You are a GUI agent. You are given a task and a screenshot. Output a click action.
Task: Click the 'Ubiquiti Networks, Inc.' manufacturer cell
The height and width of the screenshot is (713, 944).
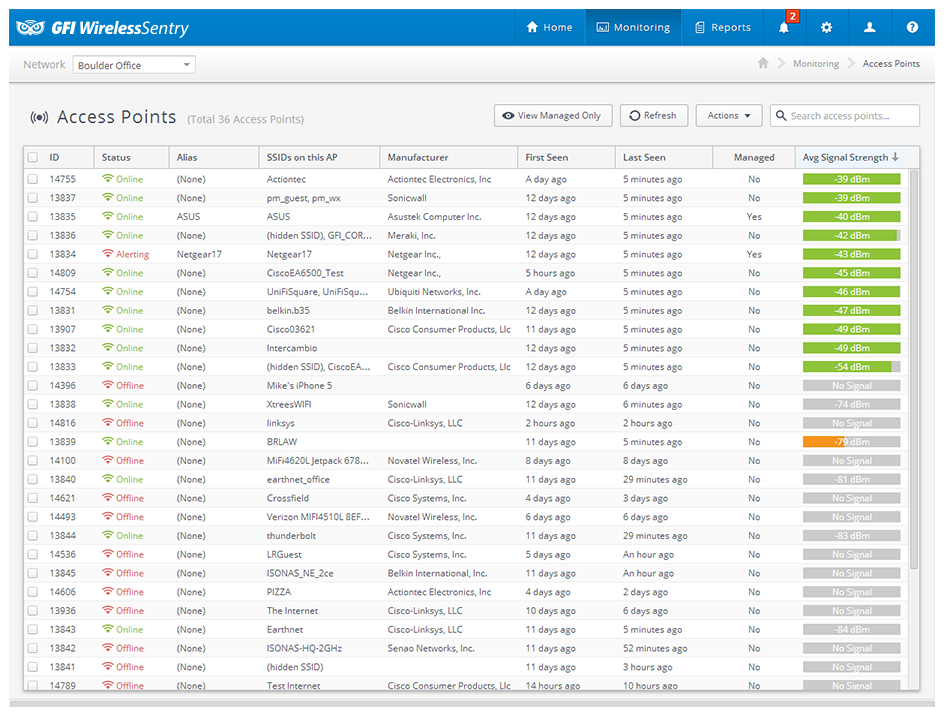[x=433, y=291]
